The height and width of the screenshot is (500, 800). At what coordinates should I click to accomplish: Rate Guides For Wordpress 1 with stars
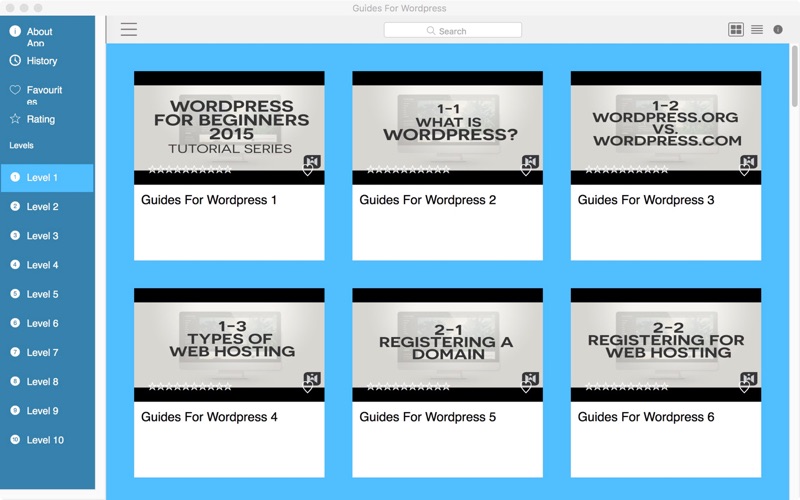tap(190, 170)
